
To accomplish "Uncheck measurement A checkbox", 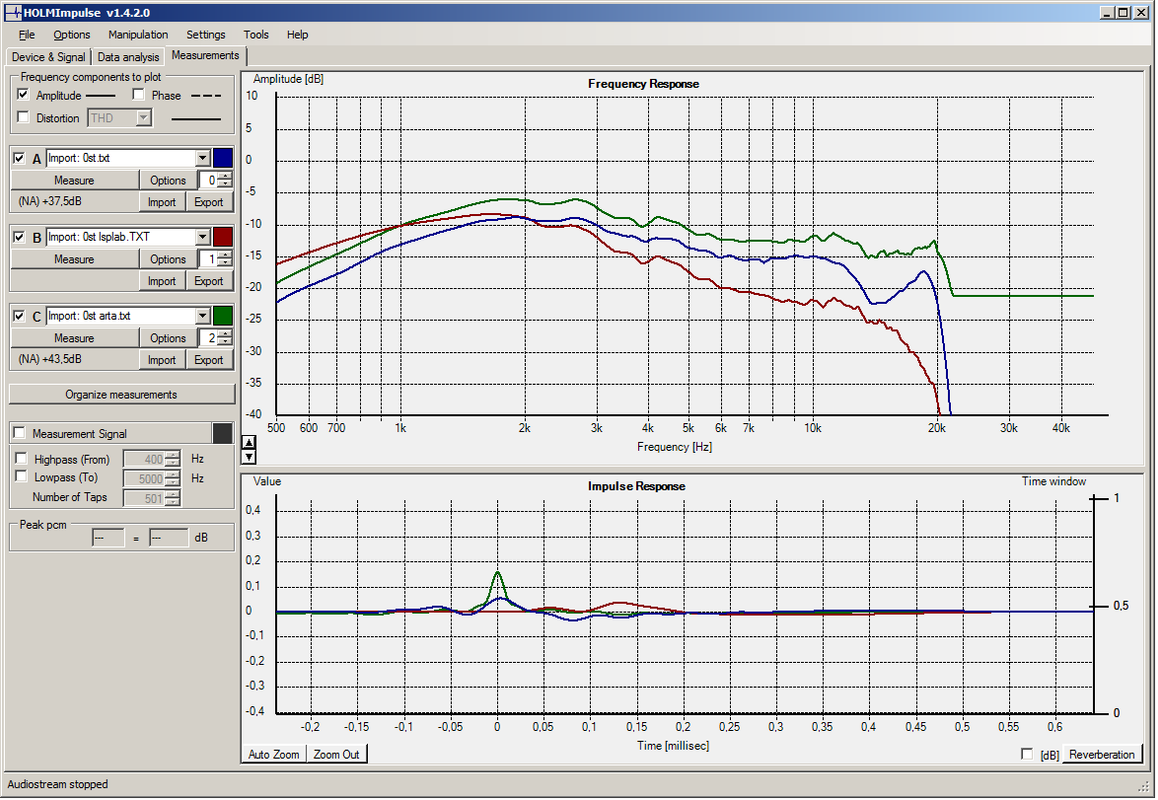I will click(x=19, y=158).
